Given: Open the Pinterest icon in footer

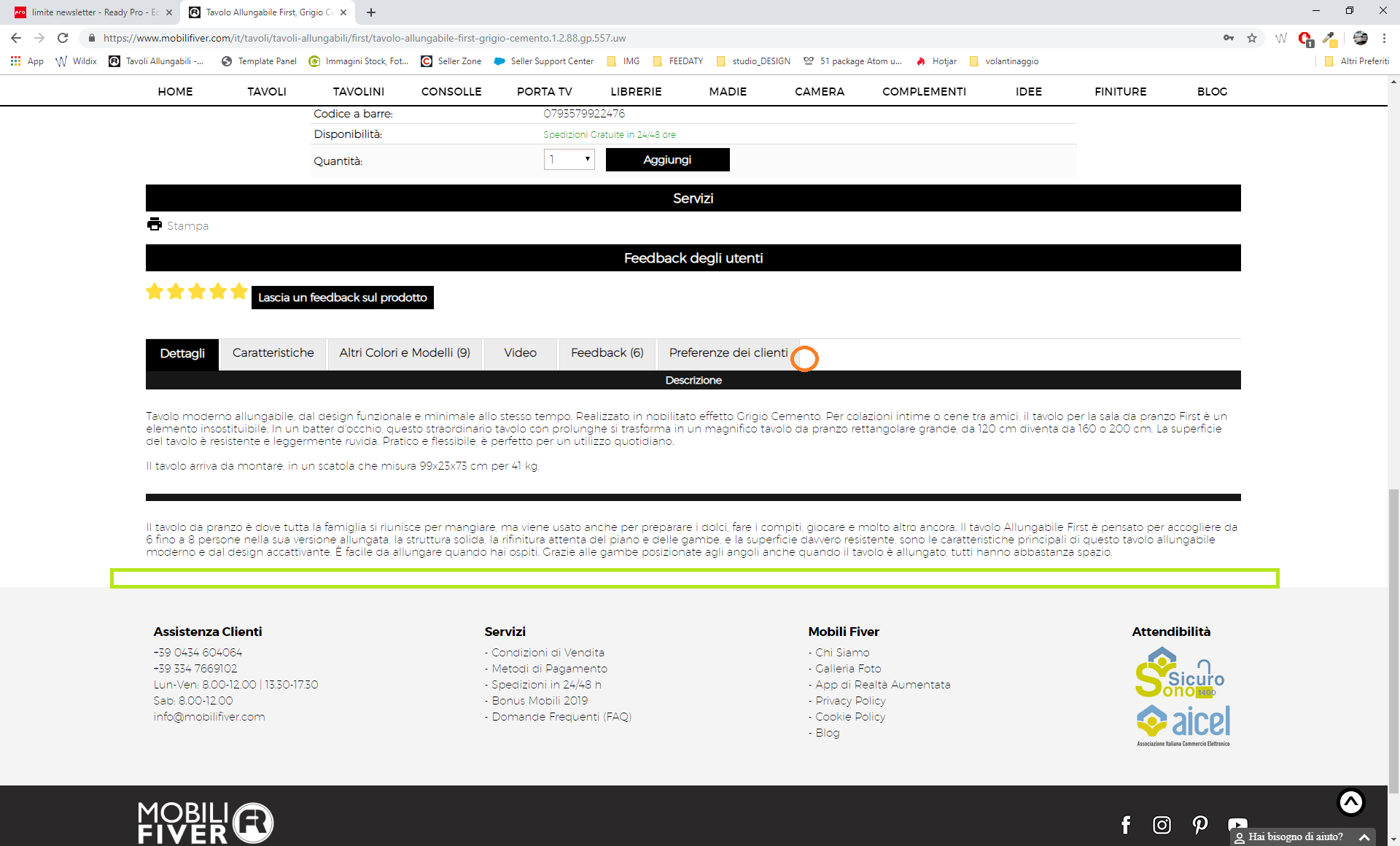Looking at the screenshot, I should (1199, 825).
